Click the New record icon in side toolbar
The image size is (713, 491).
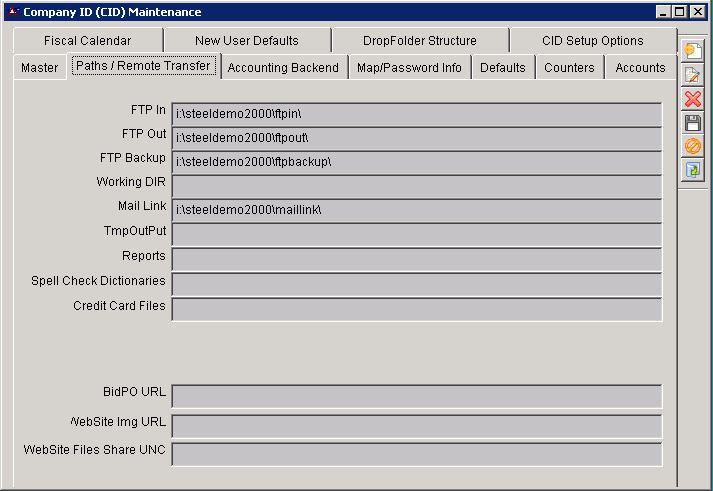point(692,52)
